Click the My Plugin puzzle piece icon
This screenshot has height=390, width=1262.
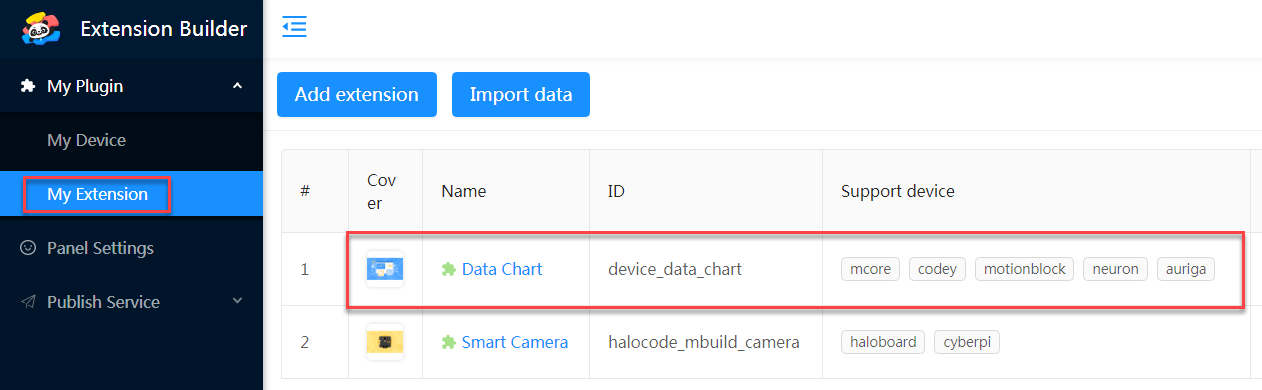[x=28, y=86]
